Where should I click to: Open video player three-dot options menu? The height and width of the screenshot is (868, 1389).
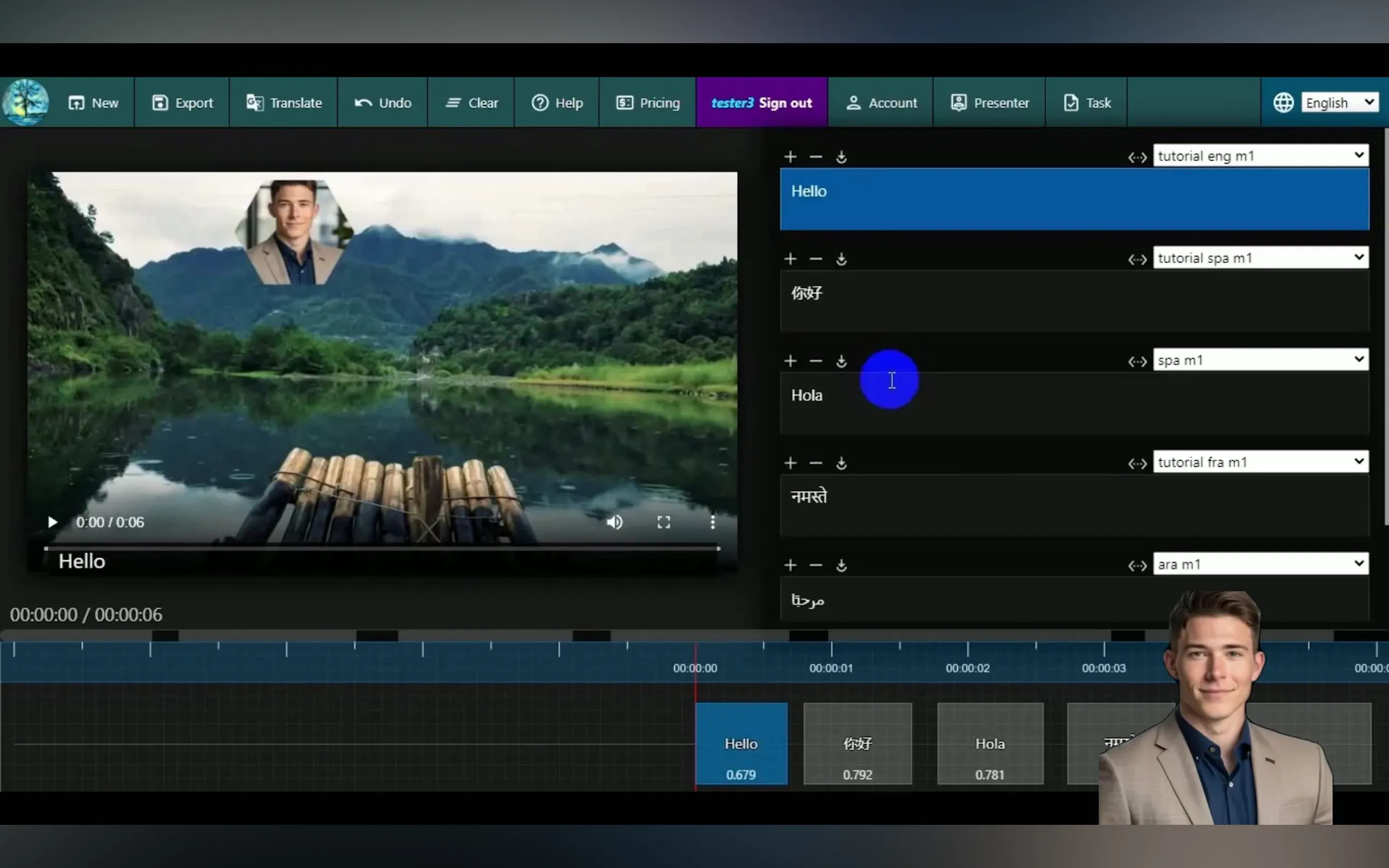click(712, 522)
